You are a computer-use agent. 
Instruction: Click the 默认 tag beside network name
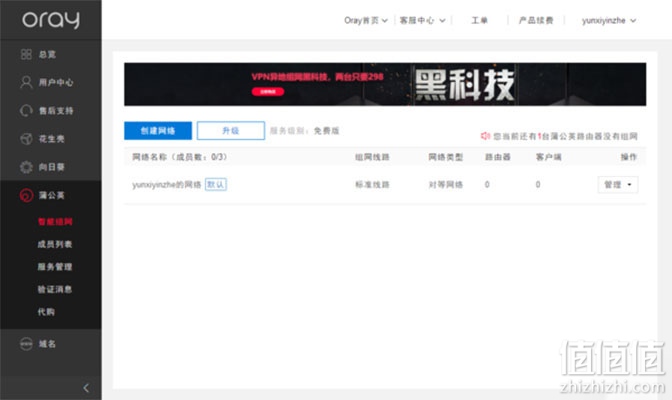coord(216,184)
